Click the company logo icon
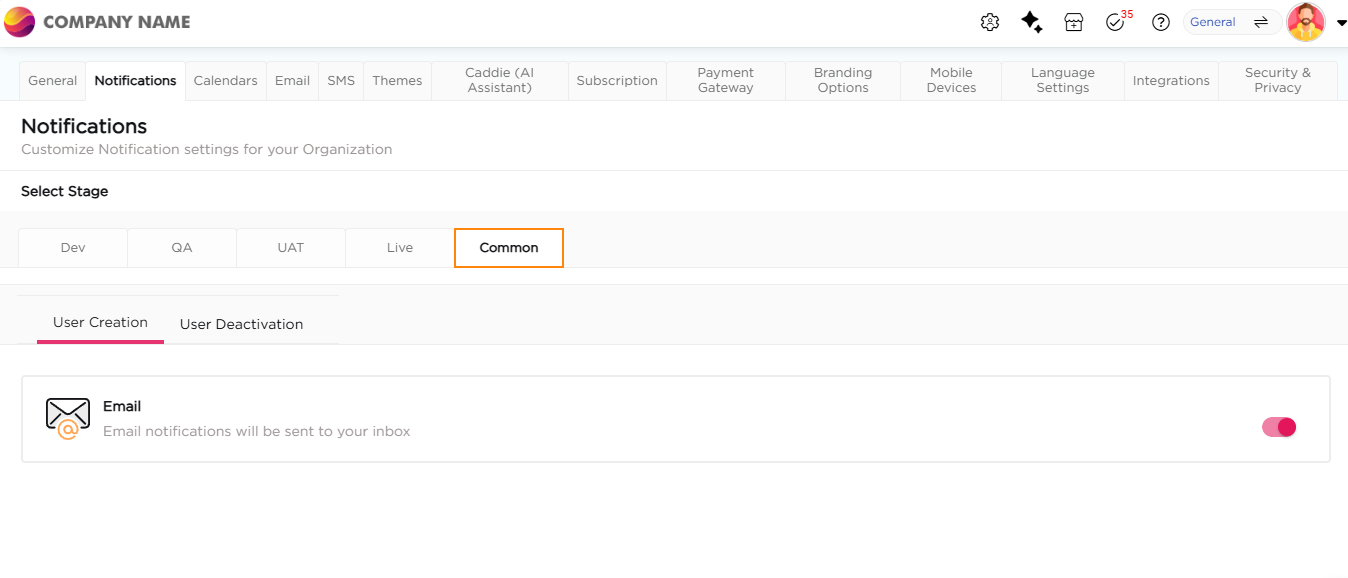 point(19,22)
